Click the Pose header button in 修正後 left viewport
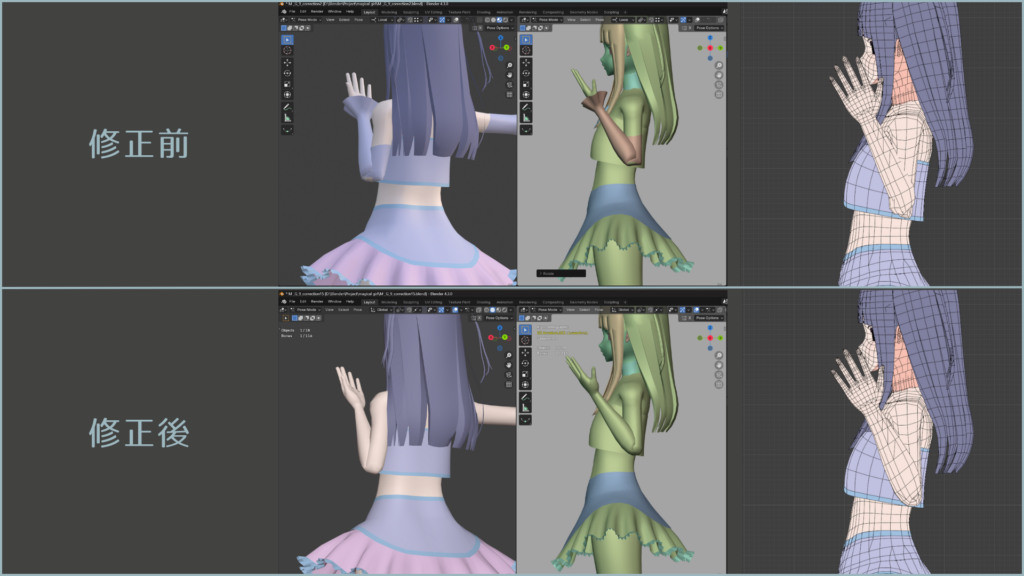The height and width of the screenshot is (576, 1024). tap(356, 309)
